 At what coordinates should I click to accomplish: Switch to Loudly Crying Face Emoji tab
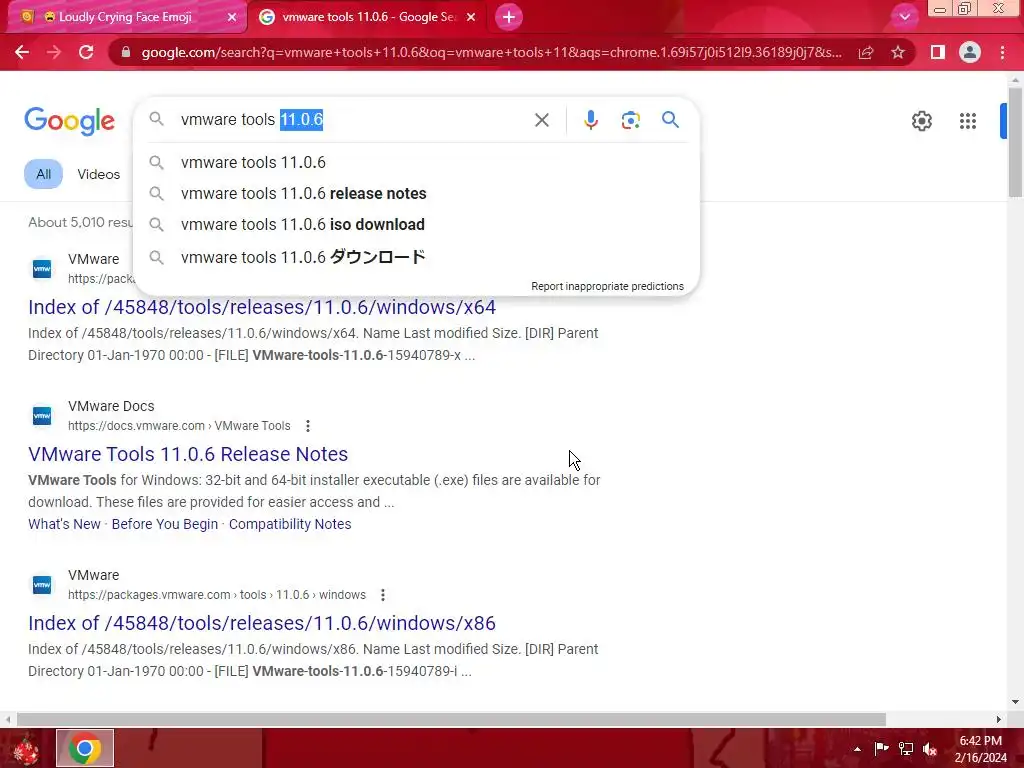(x=126, y=17)
